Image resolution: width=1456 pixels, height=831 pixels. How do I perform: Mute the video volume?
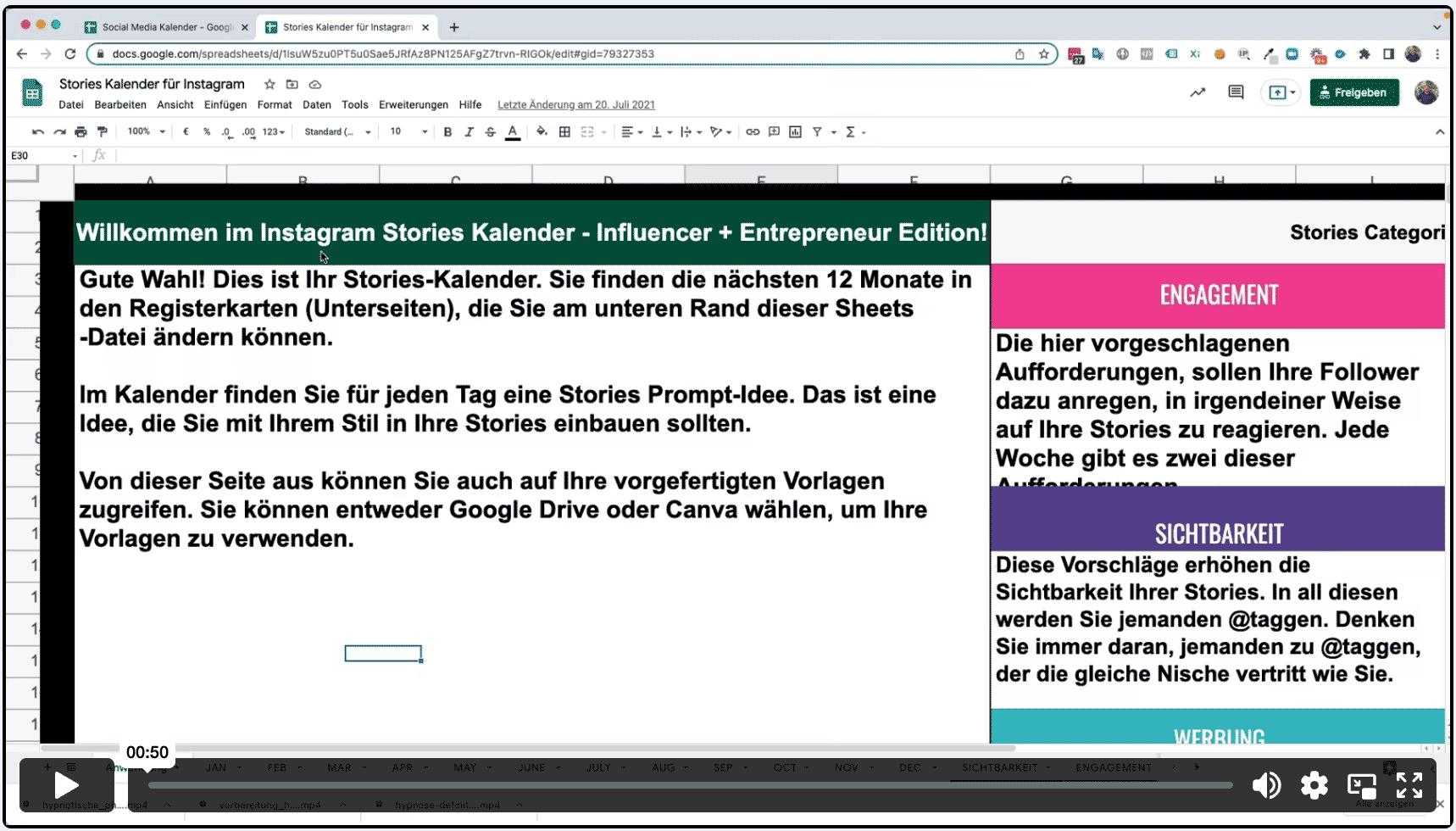point(1266,785)
